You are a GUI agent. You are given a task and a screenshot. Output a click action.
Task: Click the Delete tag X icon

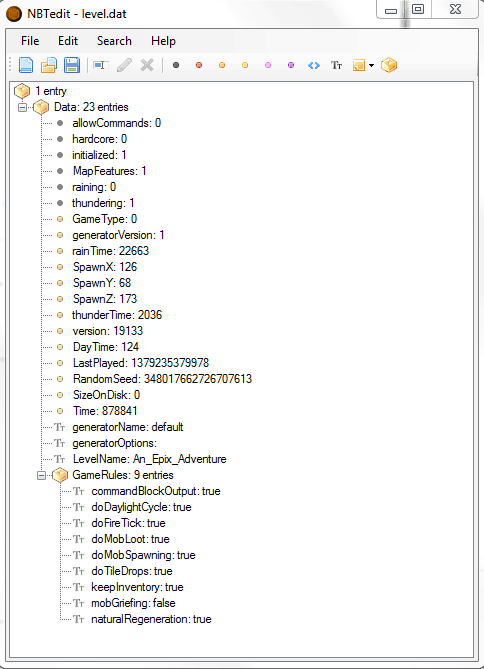pyautogui.click(x=147, y=65)
